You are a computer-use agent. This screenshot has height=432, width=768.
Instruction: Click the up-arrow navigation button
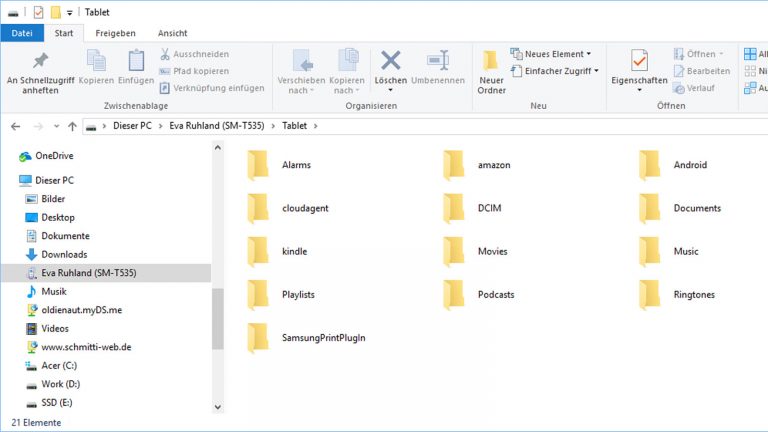pyautogui.click(x=72, y=126)
